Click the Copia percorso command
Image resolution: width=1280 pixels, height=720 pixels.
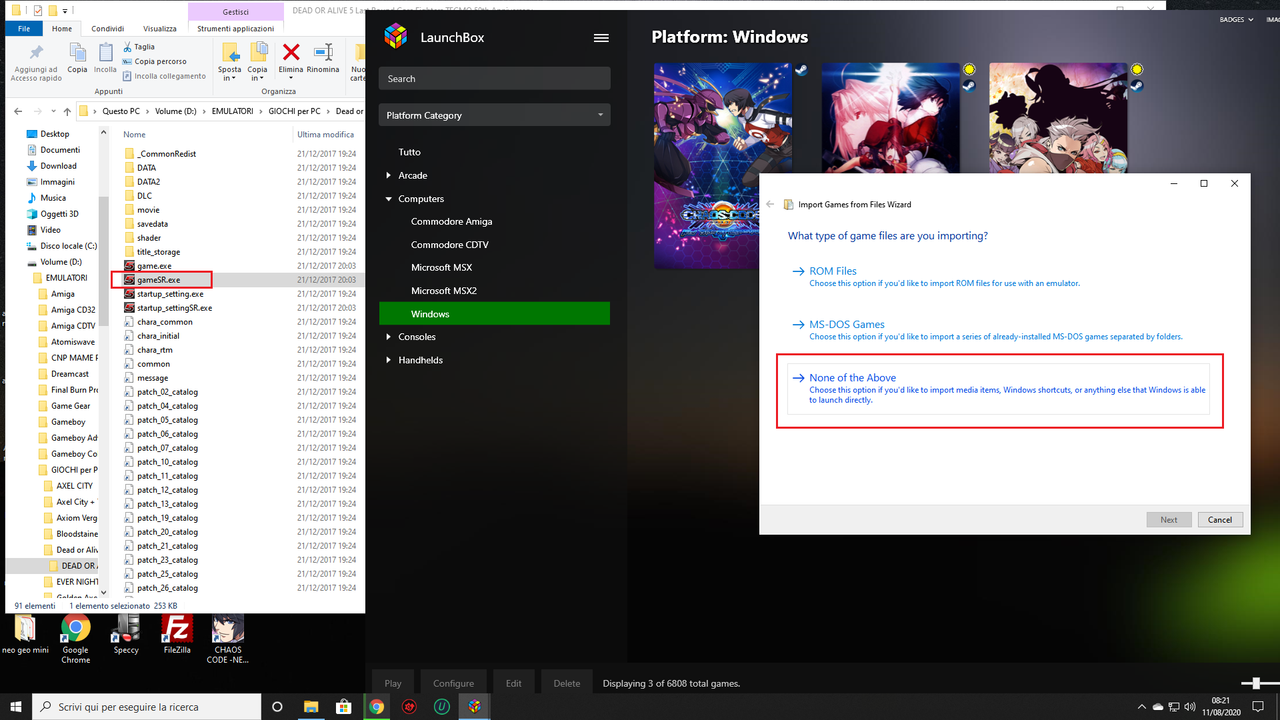coord(154,61)
